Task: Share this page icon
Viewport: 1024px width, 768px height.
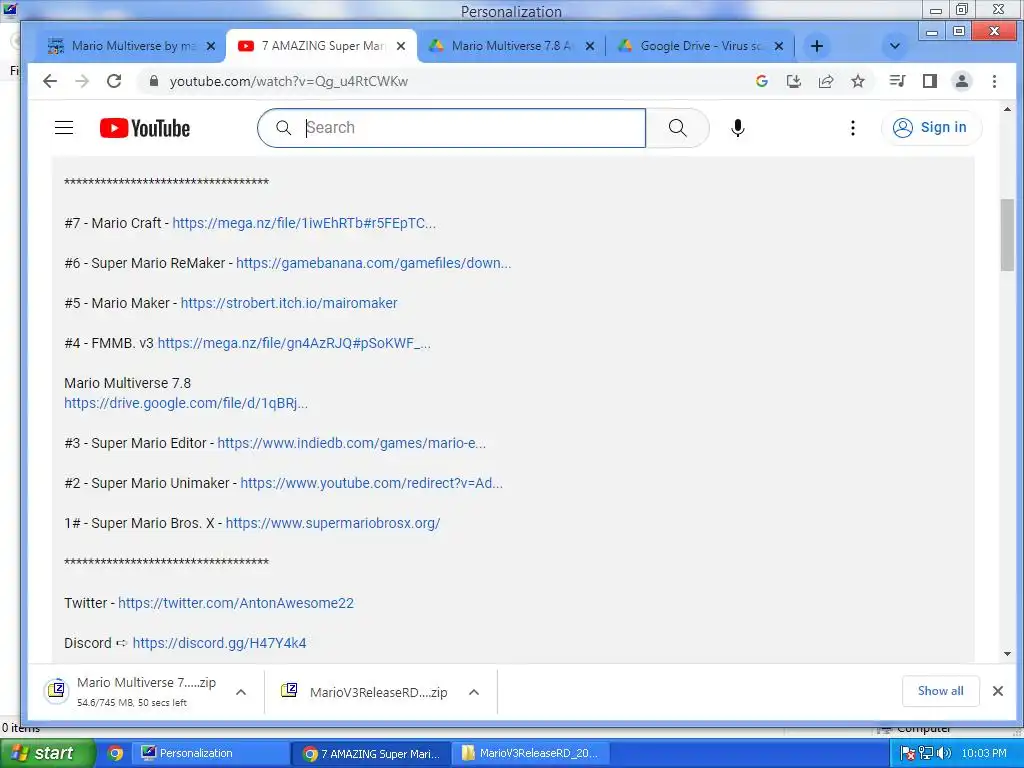Action: pos(826,81)
